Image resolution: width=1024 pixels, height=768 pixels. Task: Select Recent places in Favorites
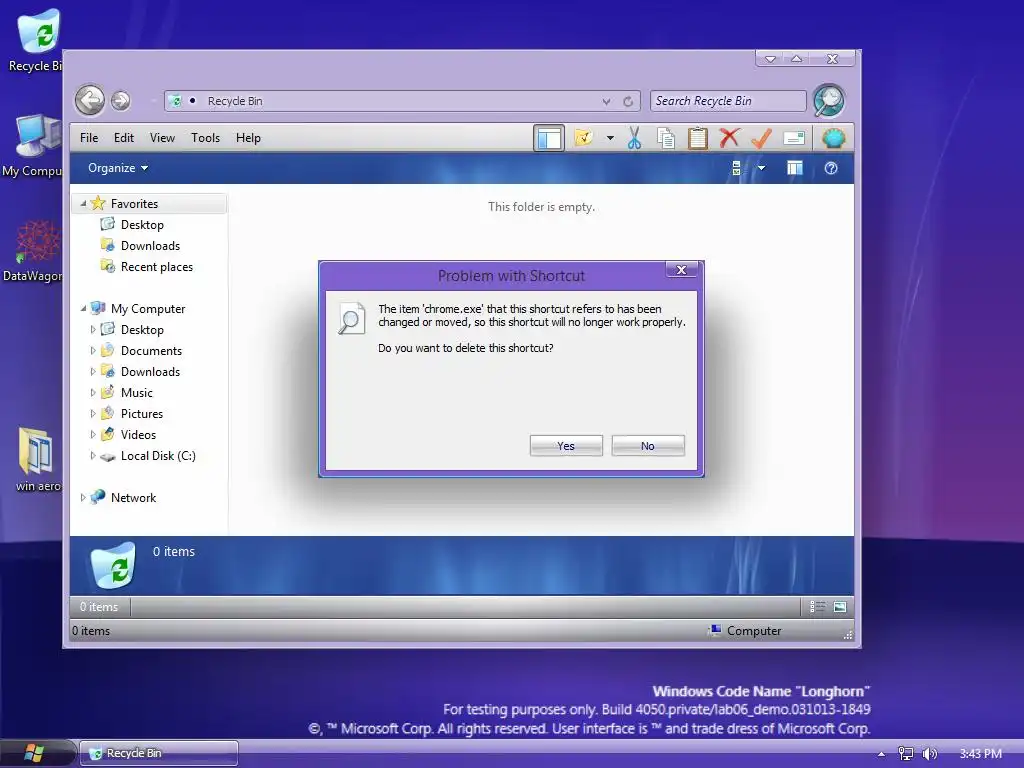[x=157, y=266]
